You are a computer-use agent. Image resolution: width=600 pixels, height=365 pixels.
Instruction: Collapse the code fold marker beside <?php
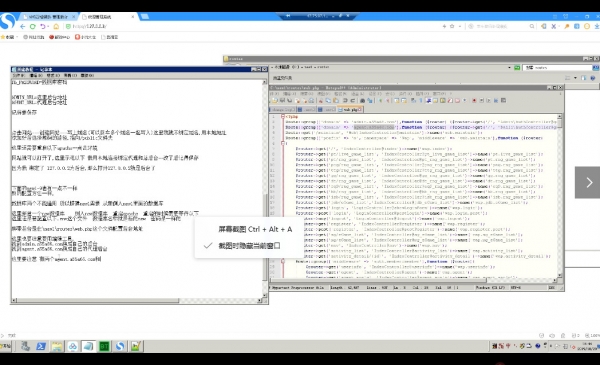click(x=283, y=116)
